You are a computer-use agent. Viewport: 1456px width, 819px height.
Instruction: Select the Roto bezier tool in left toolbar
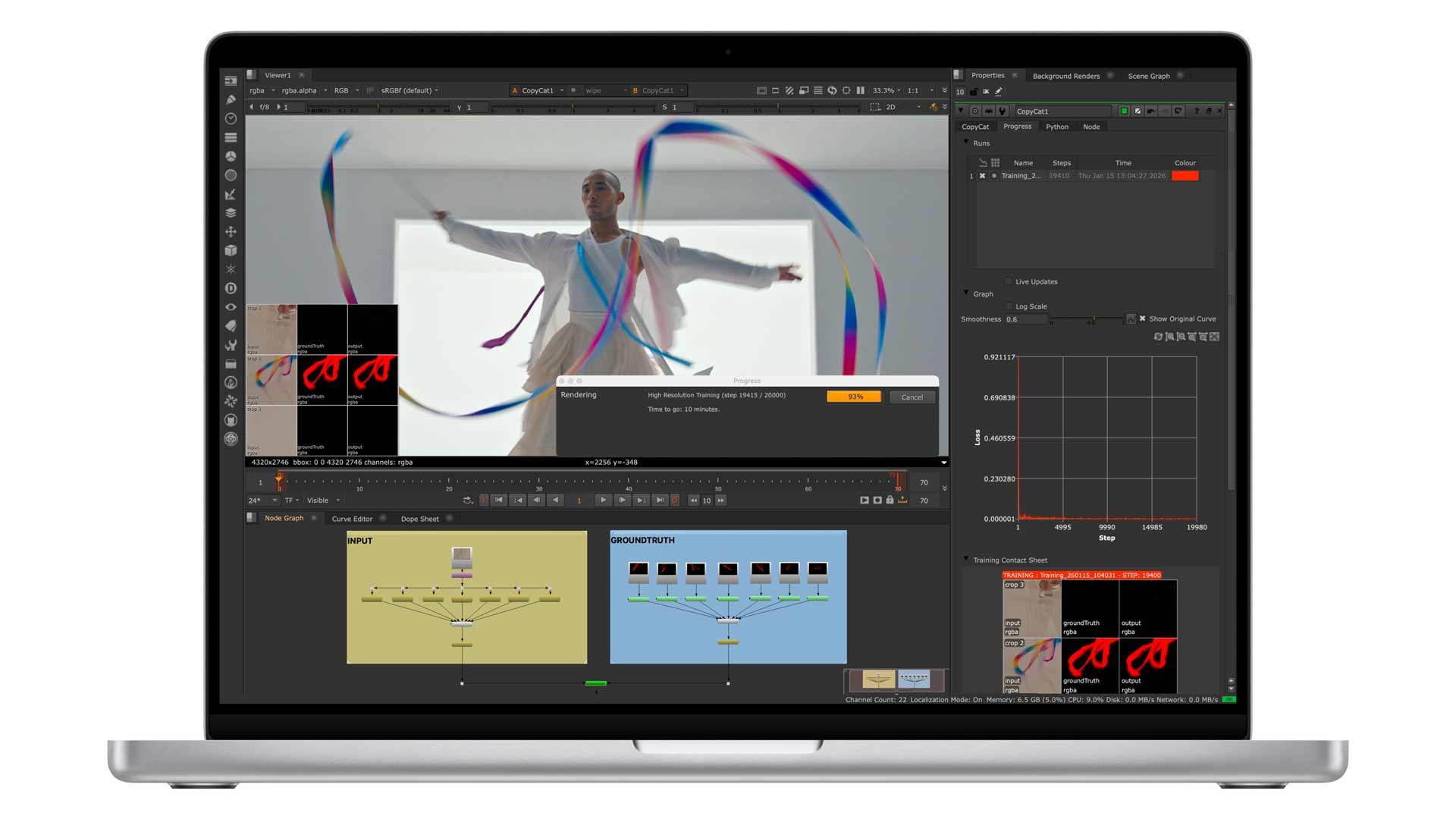[231, 99]
